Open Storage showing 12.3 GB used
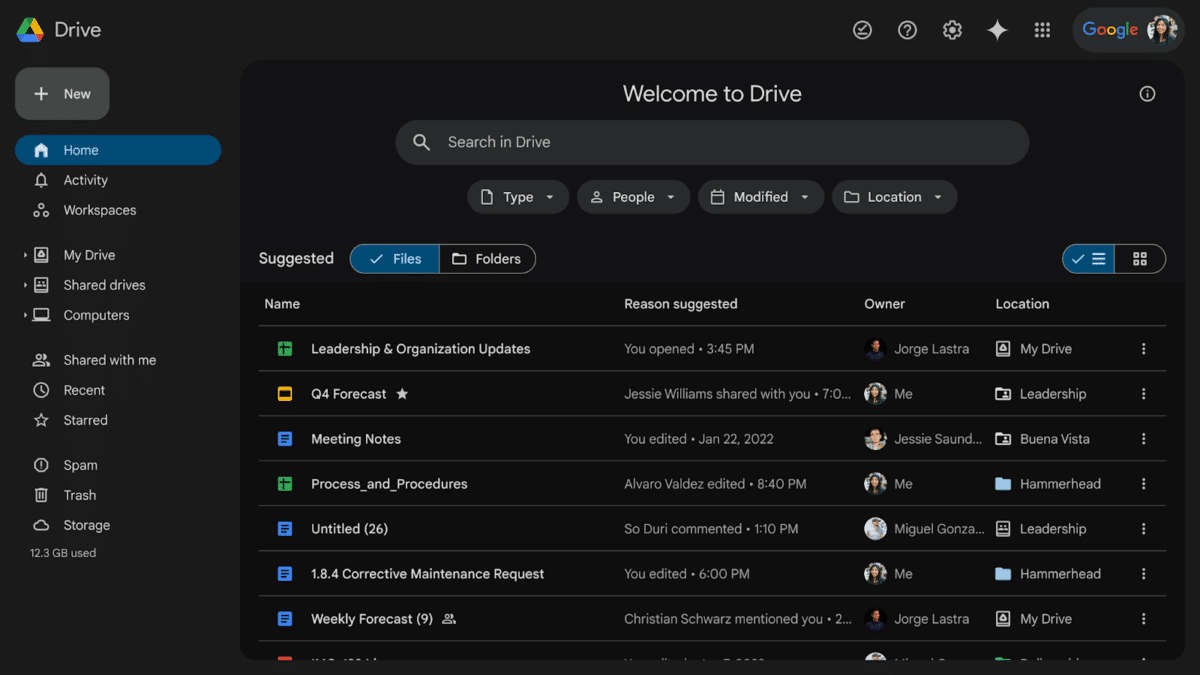Image resolution: width=1200 pixels, height=675 pixels. click(x=84, y=525)
